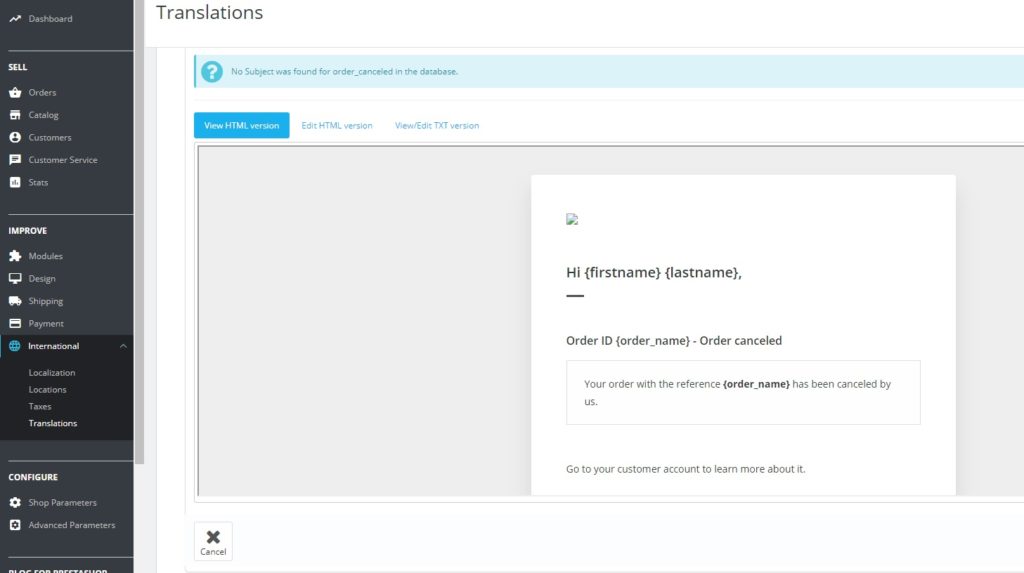
Task: Click 'Order ID {order_name} - Order canceled' heading
Action: click(674, 340)
